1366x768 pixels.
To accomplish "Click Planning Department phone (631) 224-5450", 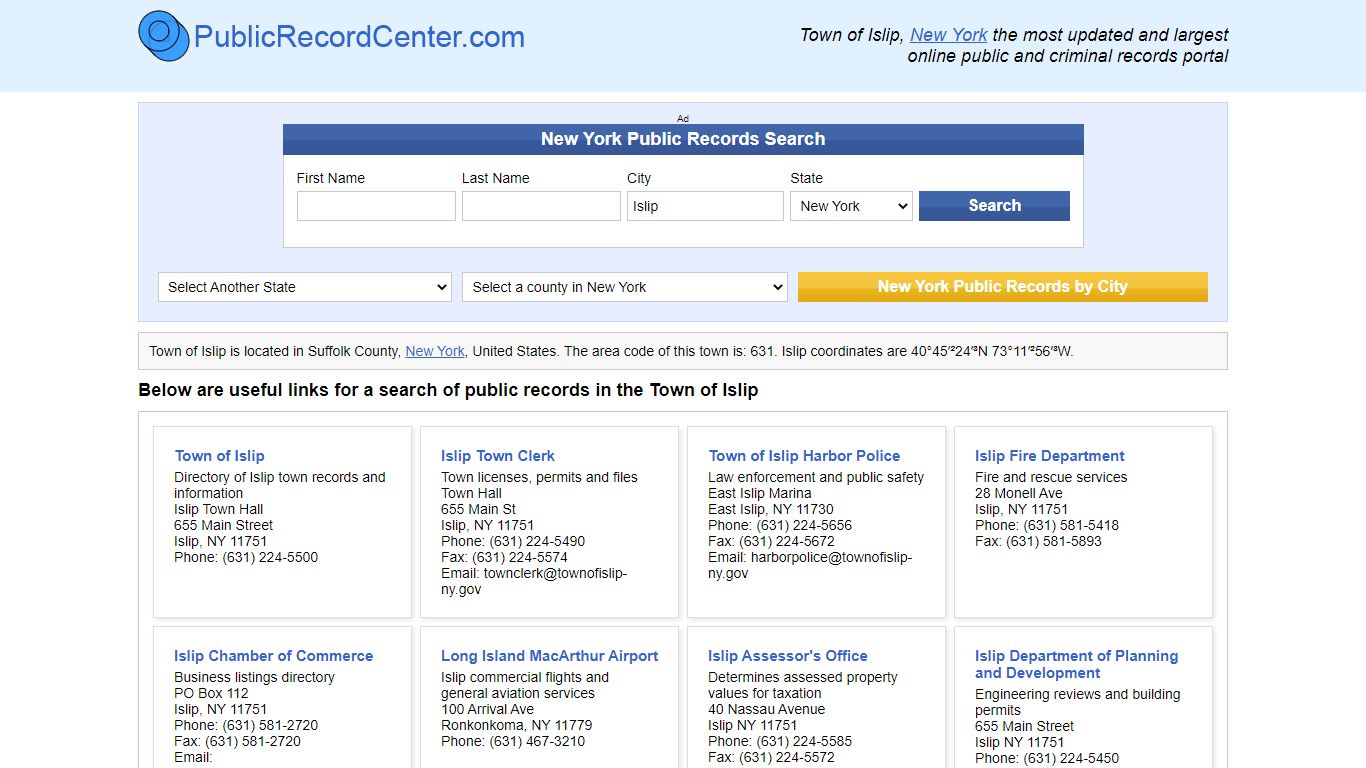I will point(1071,758).
